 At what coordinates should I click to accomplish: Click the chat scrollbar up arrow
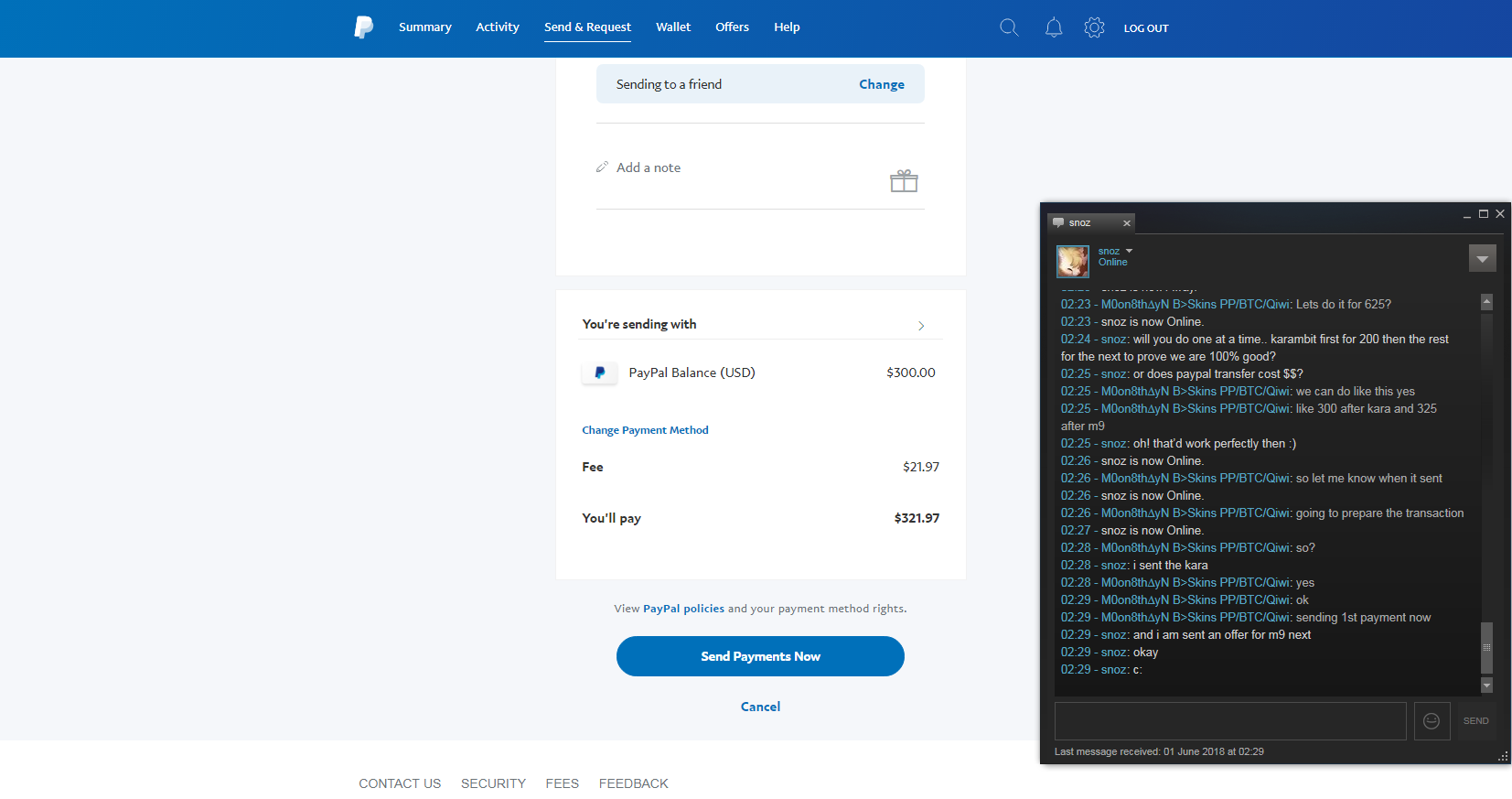pos(1486,302)
